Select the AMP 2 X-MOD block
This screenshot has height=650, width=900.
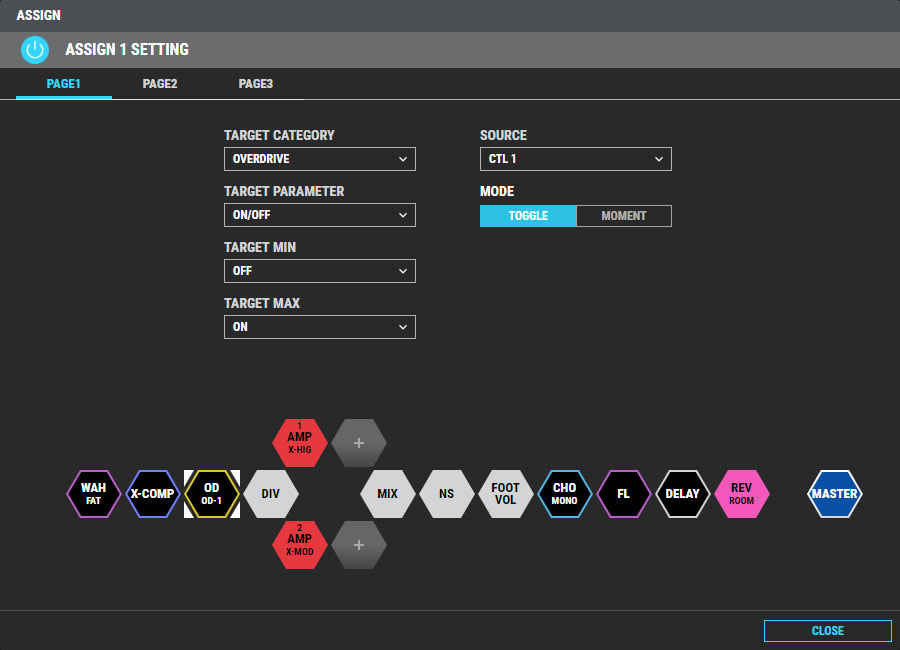click(x=300, y=545)
